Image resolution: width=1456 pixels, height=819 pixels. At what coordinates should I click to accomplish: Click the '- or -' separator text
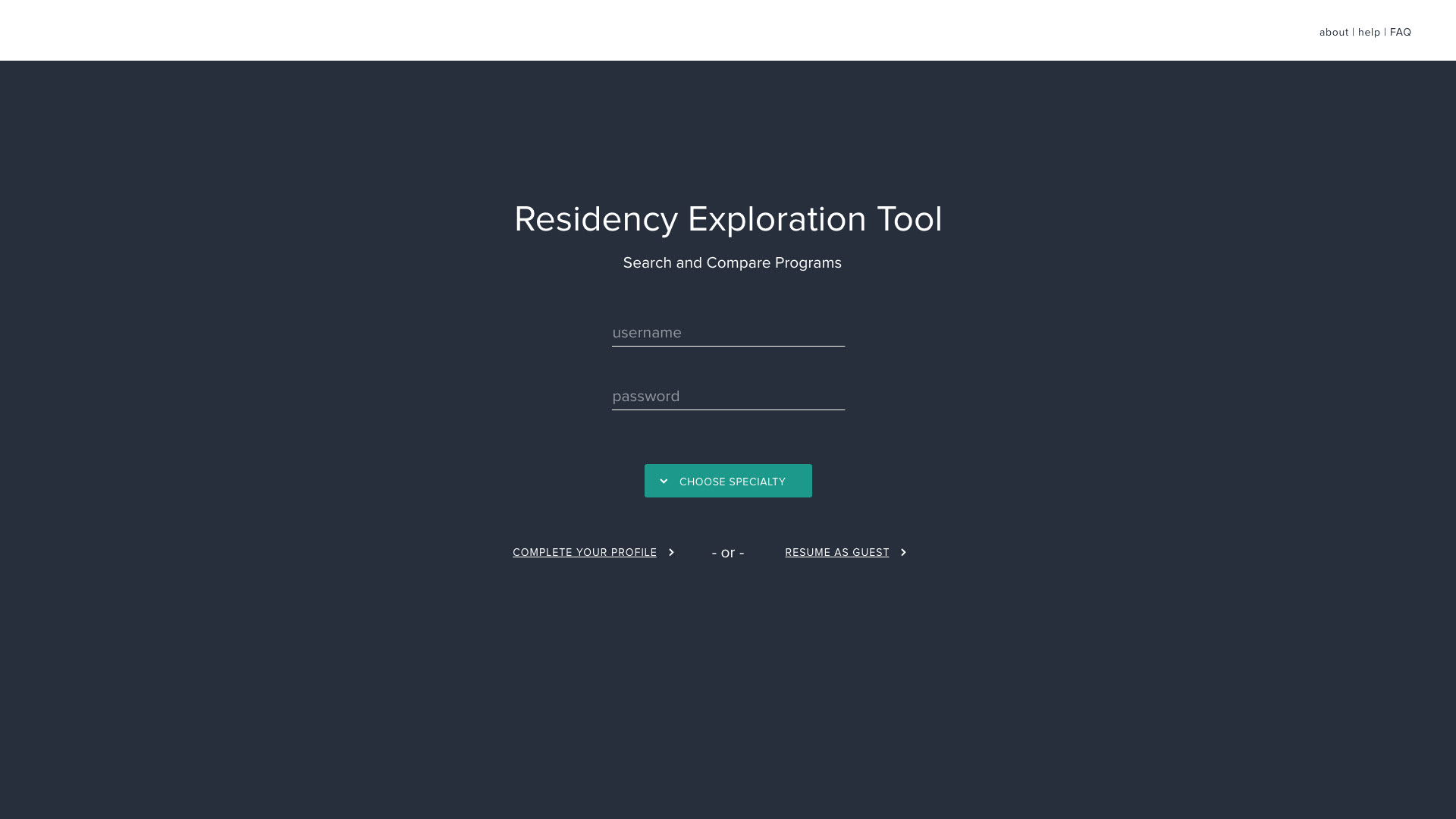click(728, 553)
